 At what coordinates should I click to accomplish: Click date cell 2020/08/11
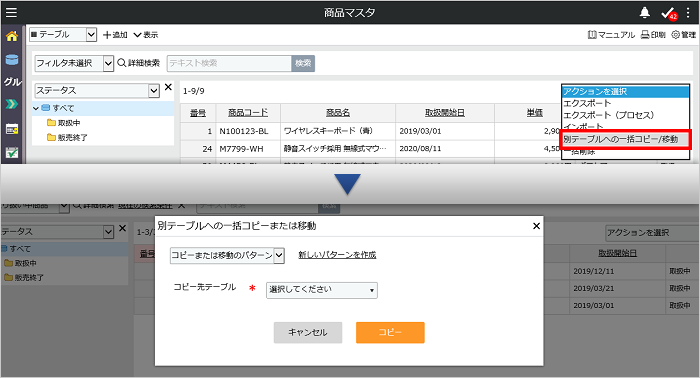(x=445, y=149)
